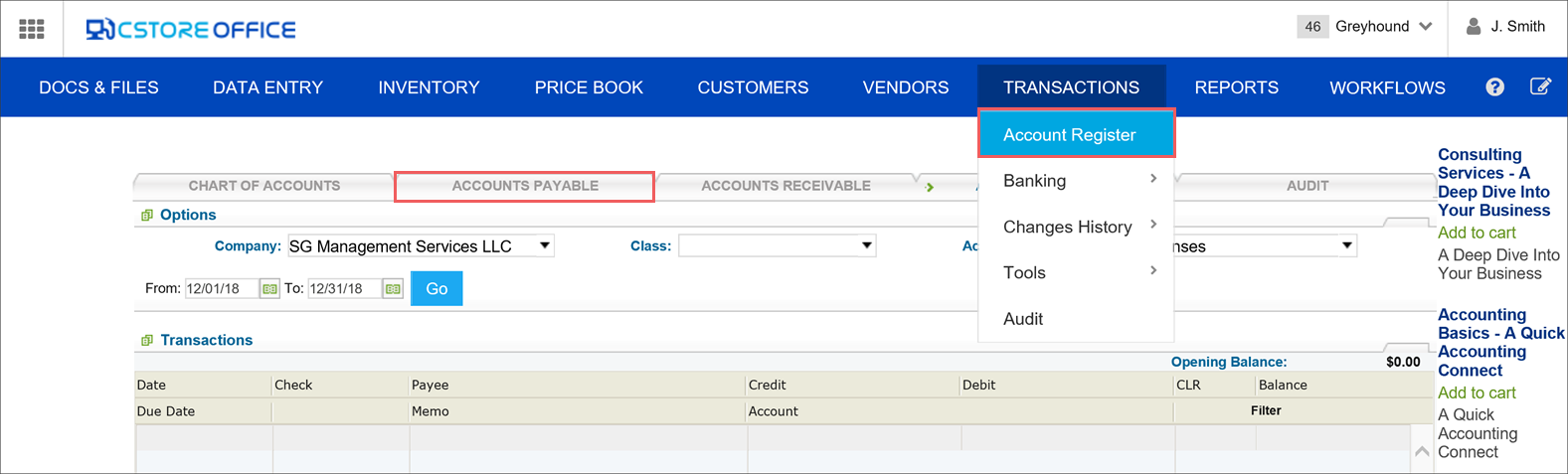The height and width of the screenshot is (474, 1568).
Task: Click the J. Smith user icon
Action: coord(1474,27)
